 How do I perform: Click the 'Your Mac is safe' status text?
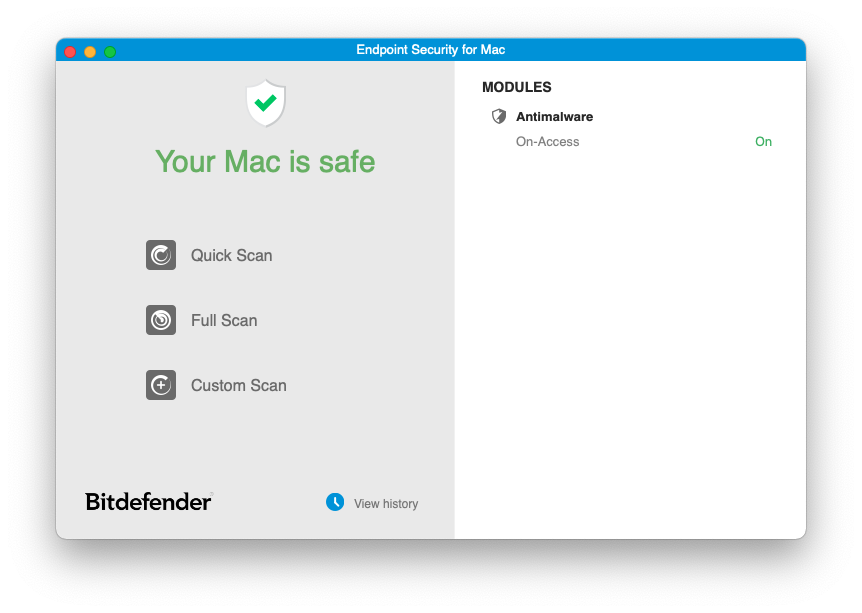pos(265,161)
